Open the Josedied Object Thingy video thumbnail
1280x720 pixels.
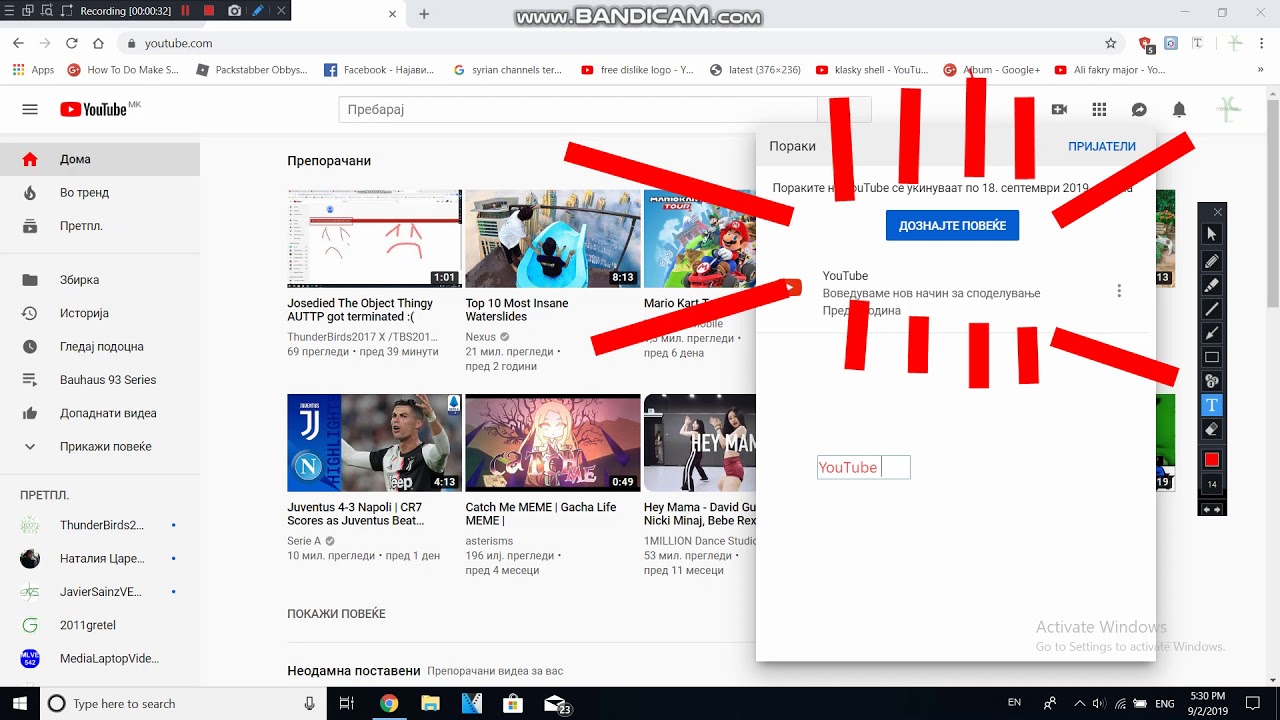(374, 239)
